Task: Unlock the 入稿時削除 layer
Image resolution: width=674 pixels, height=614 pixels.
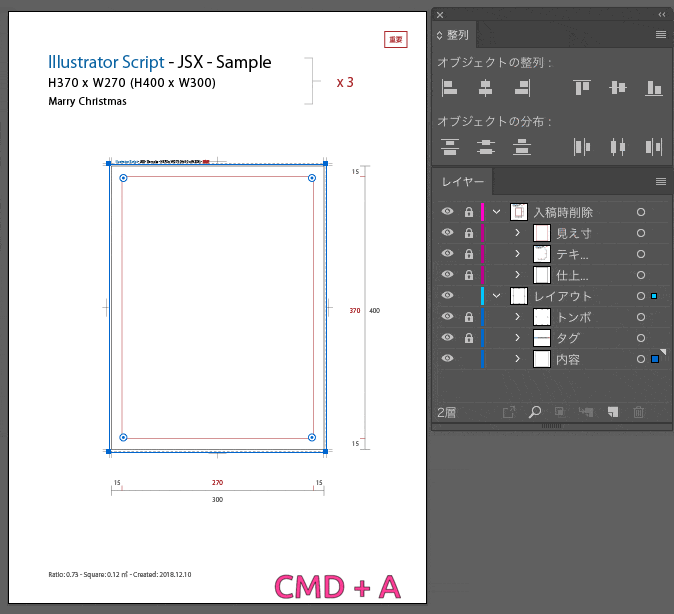Action: (x=469, y=212)
